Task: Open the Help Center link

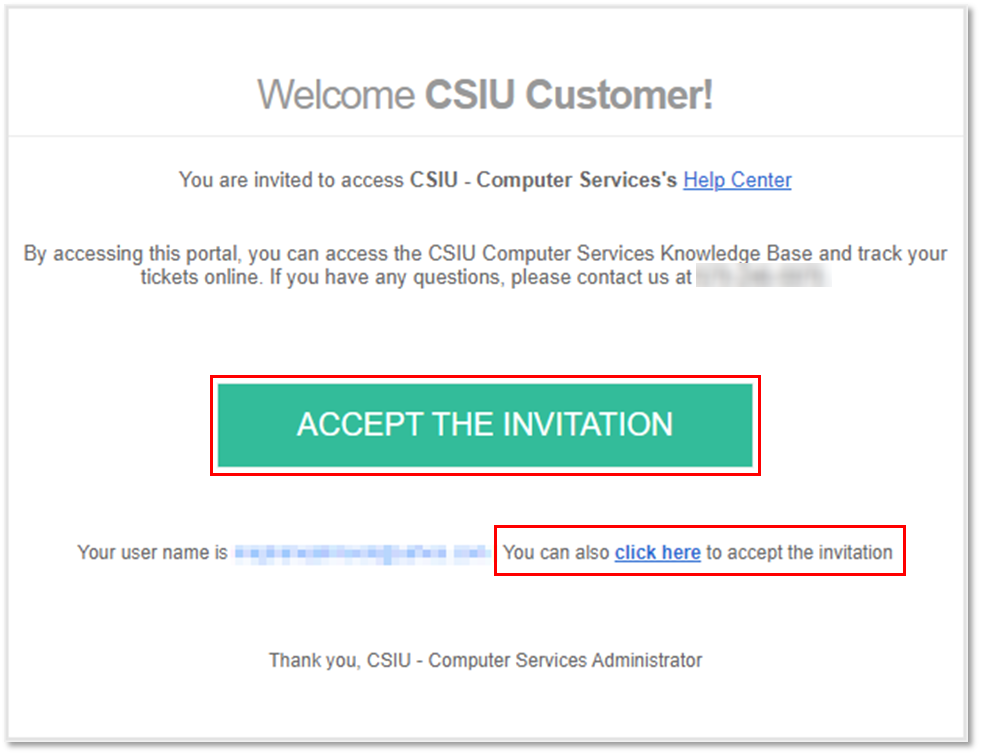Action: click(737, 180)
